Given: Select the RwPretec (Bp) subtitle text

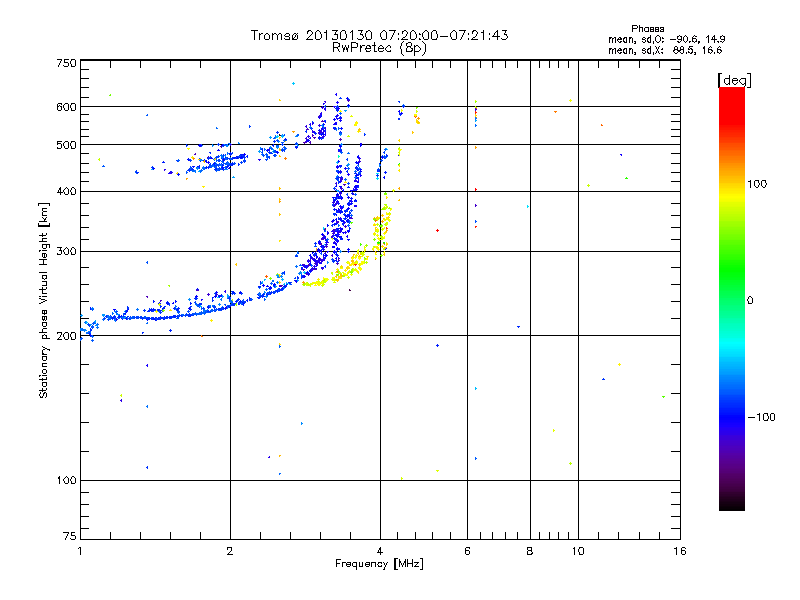Looking at the screenshot, I should pyautogui.click(x=379, y=47).
